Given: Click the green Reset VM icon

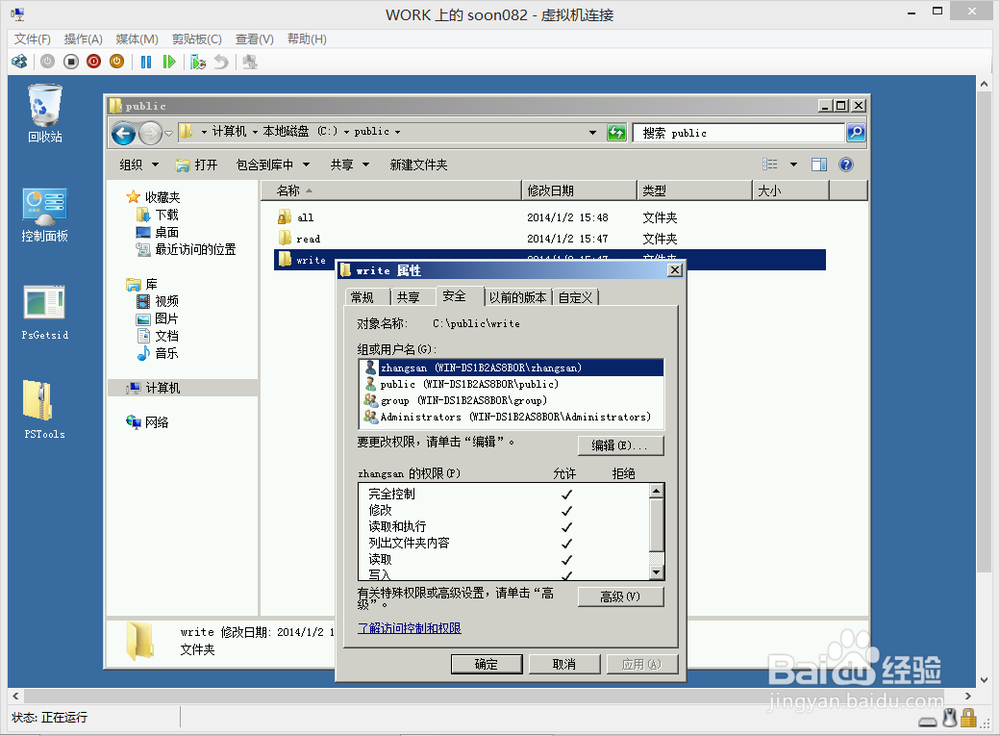Looking at the screenshot, I should pos(169,62).
